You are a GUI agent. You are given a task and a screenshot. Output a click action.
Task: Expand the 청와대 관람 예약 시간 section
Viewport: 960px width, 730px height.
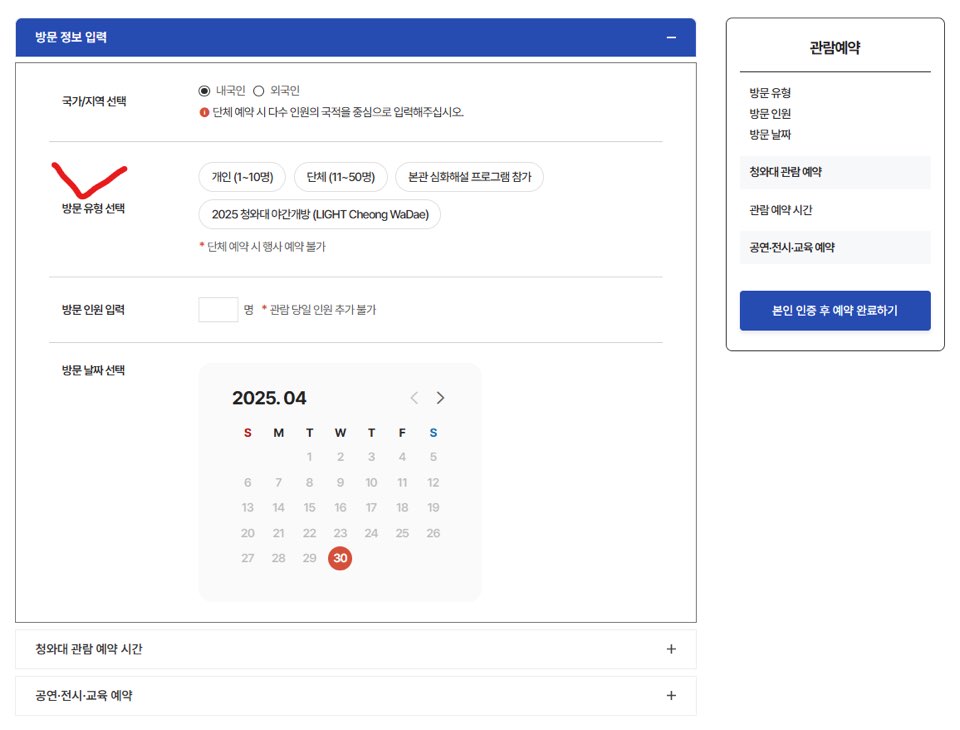coord(356,649)
